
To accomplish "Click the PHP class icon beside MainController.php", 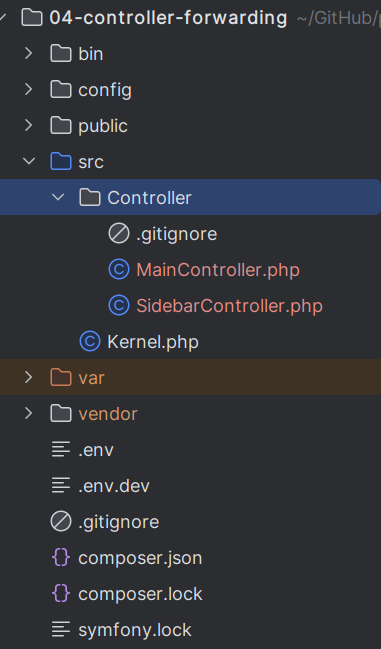I will coord(119,270).
